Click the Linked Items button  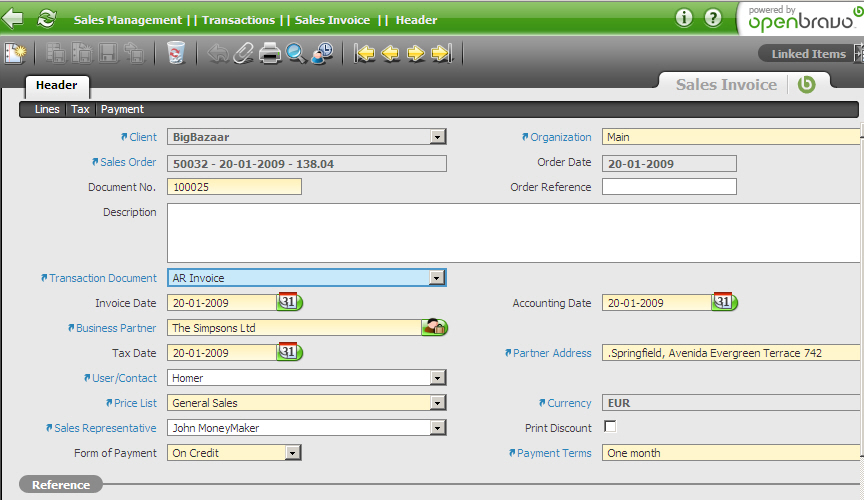(x=808, y=53)
